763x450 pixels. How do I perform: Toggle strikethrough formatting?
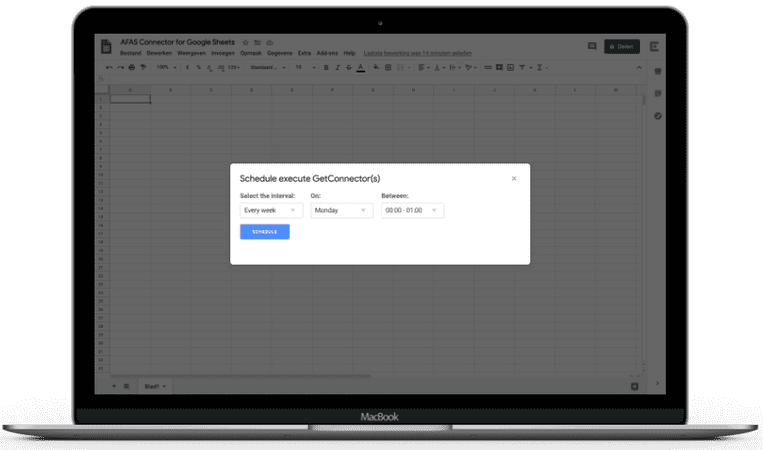[349, 68]
